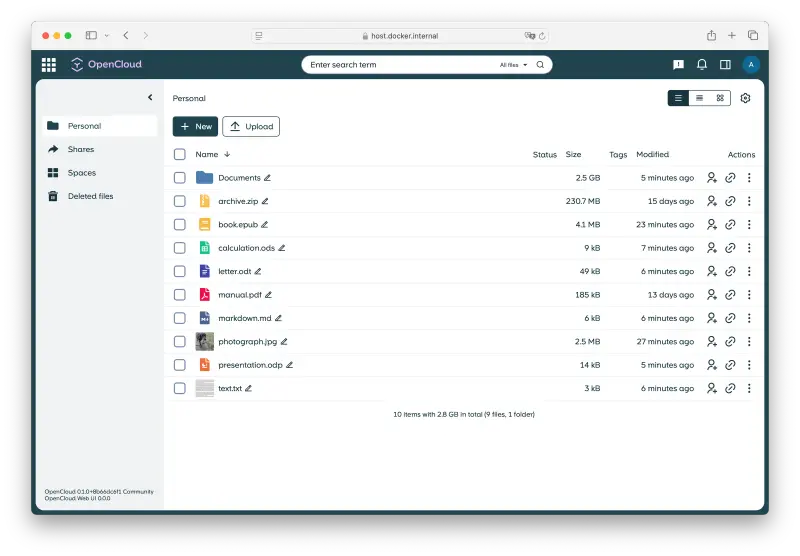The image size is (800, 556).
Task: Open Safari sidebar dropdown chevron
Action: pos(107,35)
